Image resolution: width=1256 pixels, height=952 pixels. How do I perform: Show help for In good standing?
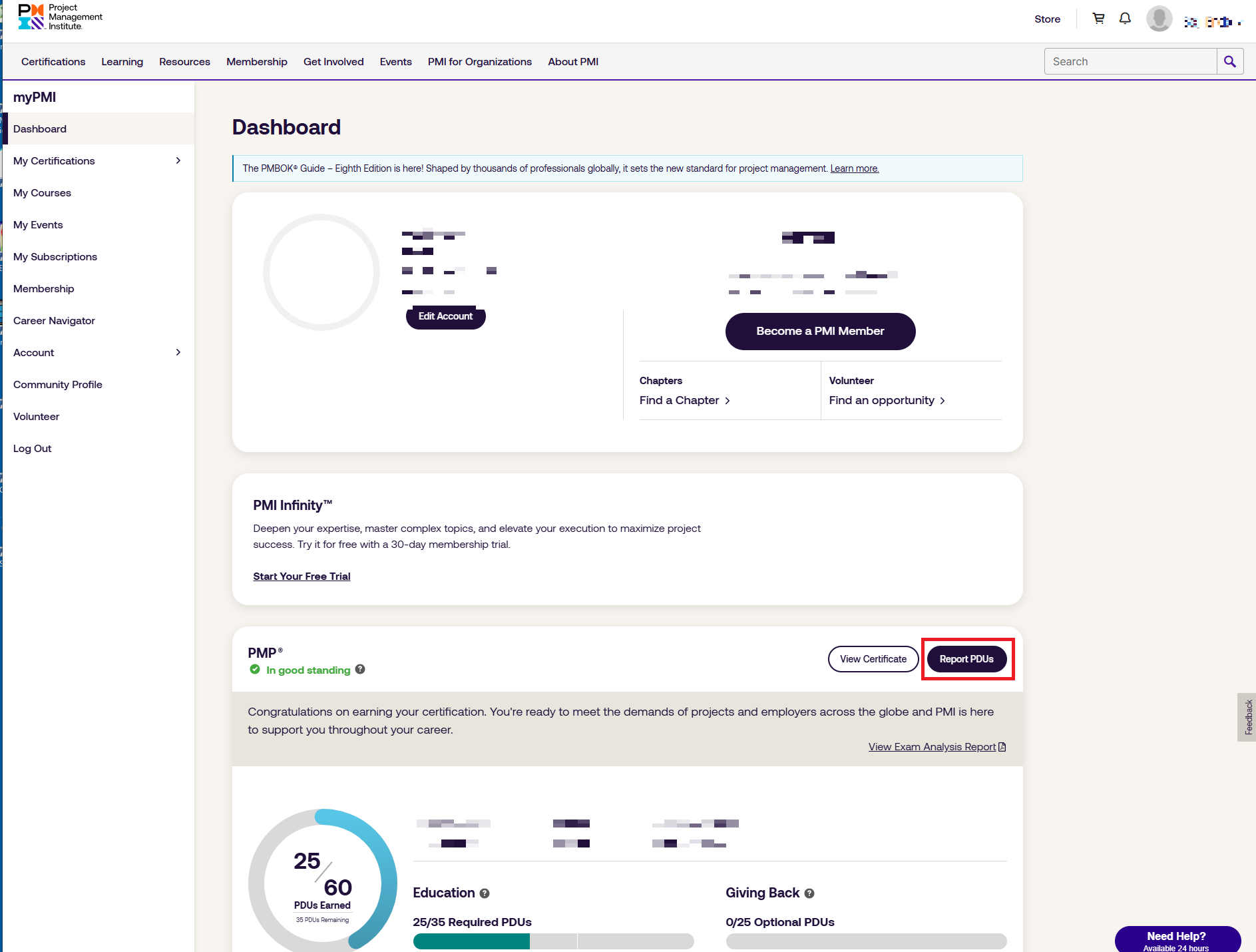pos(360,669)
